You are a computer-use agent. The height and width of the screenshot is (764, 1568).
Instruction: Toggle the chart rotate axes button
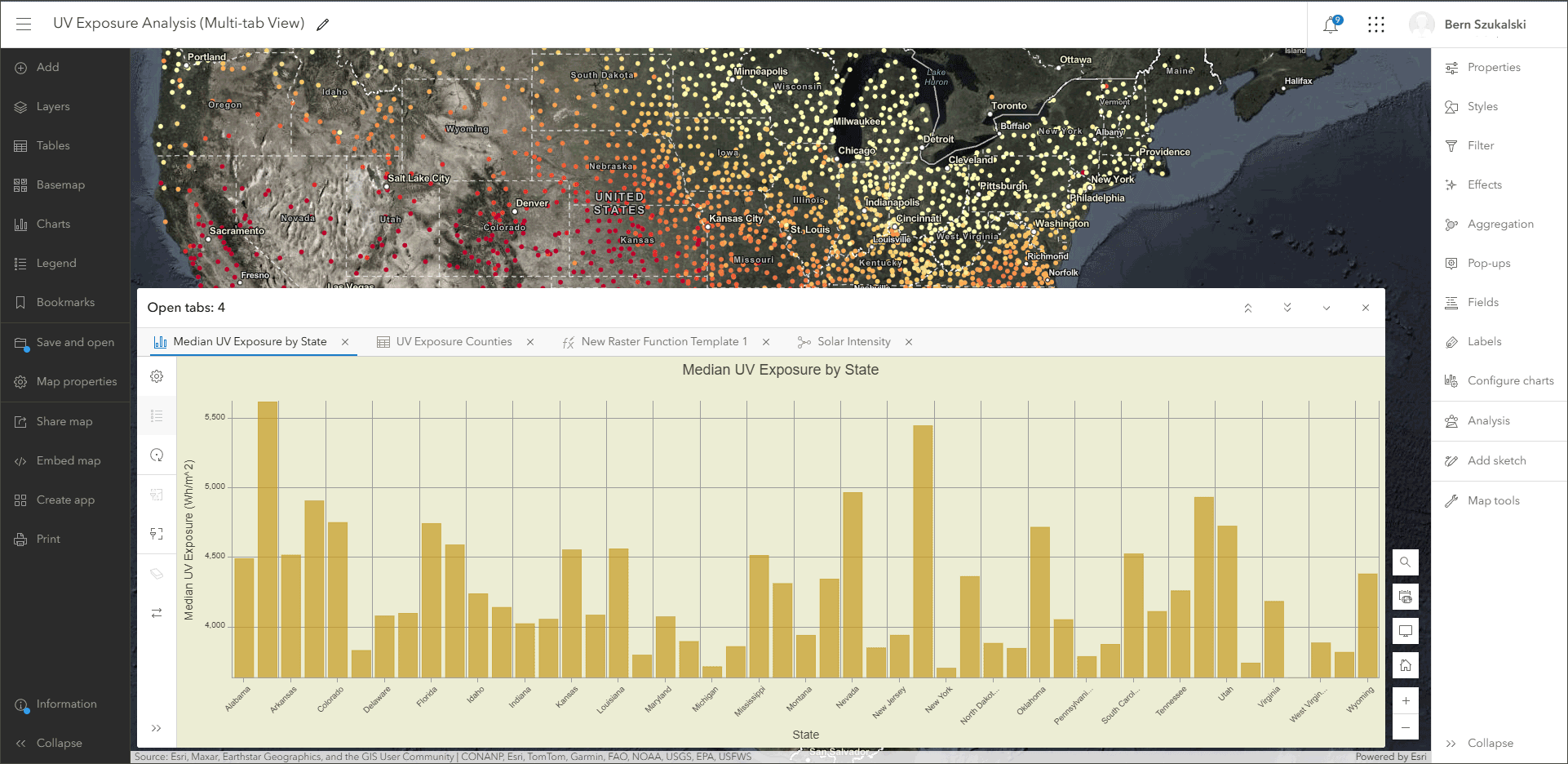(x=157, y=613)
